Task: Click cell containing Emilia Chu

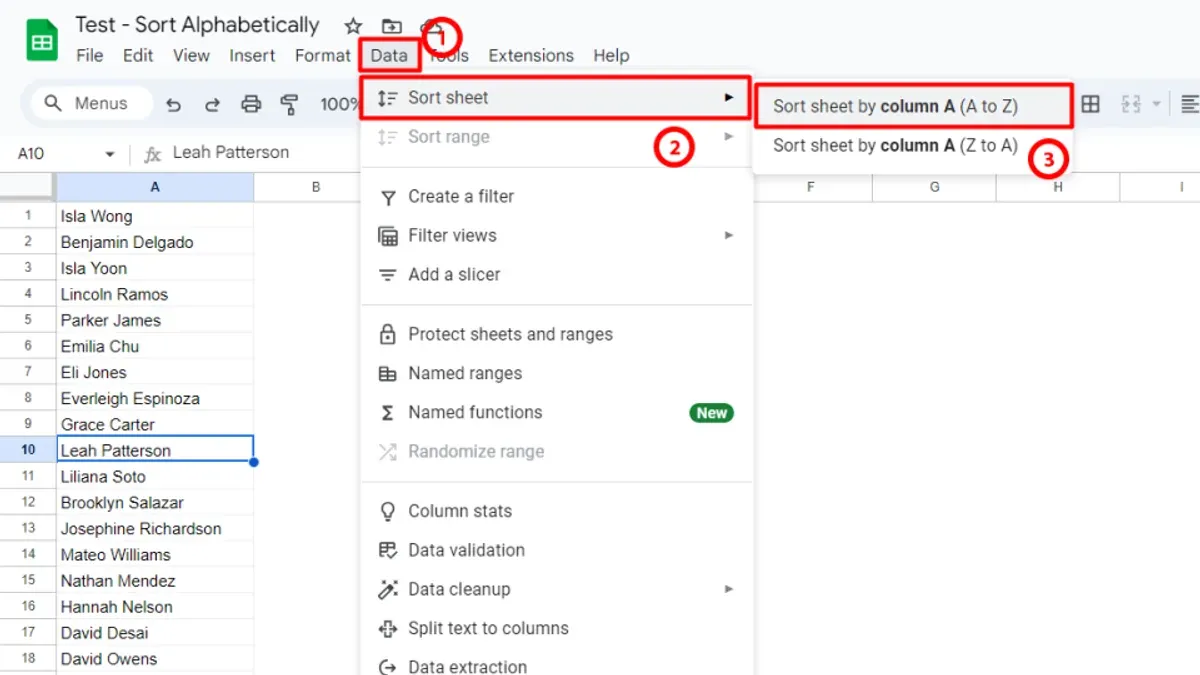Action: tap(155, 346)
